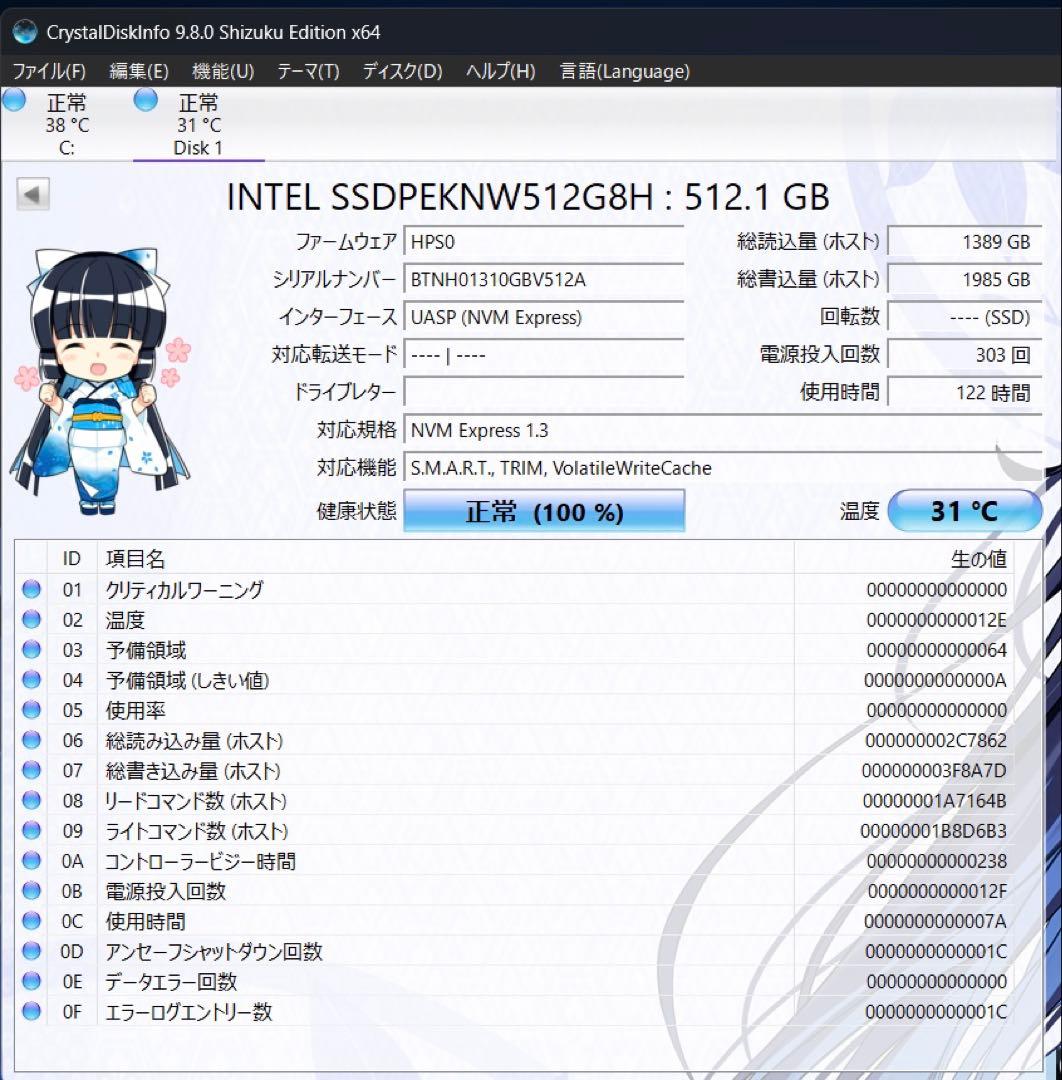Viewport: 1062px width, 1080px height.
Task: Click status orb for attribute 07 総書き込み量
Action: tap(31, 769)
